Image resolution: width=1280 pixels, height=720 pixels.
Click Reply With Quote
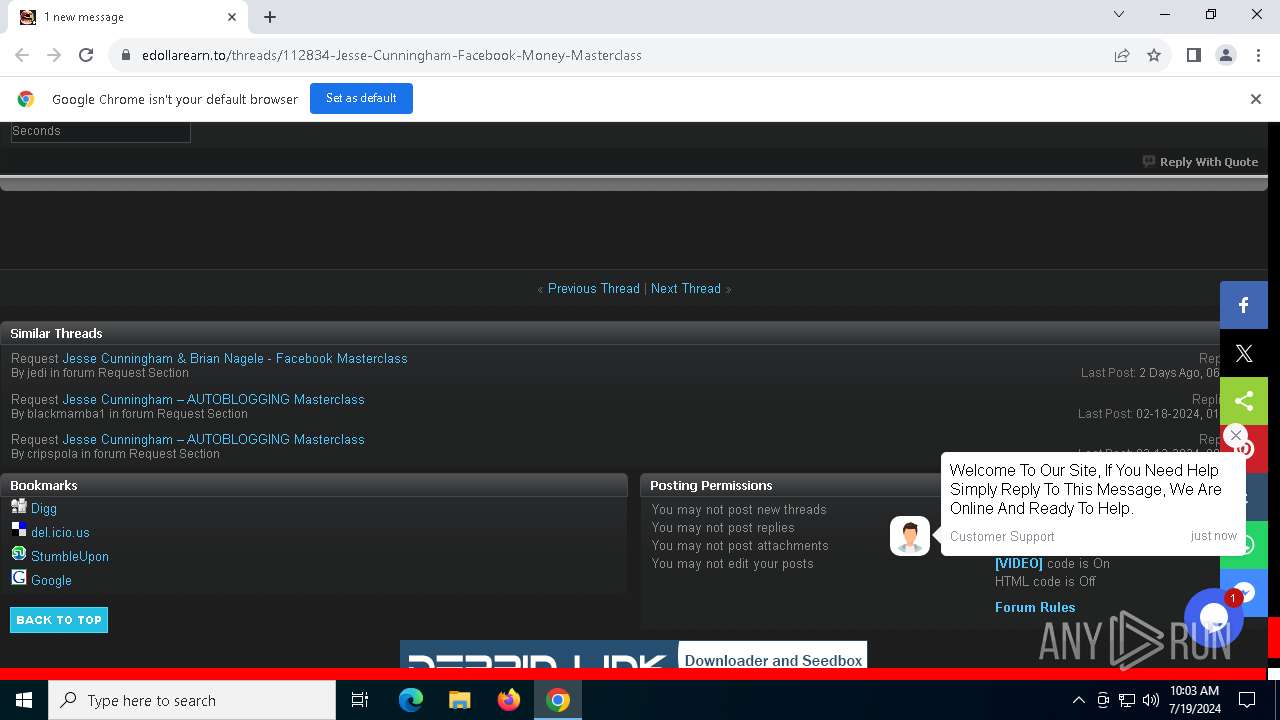(x=1200, y=161)
